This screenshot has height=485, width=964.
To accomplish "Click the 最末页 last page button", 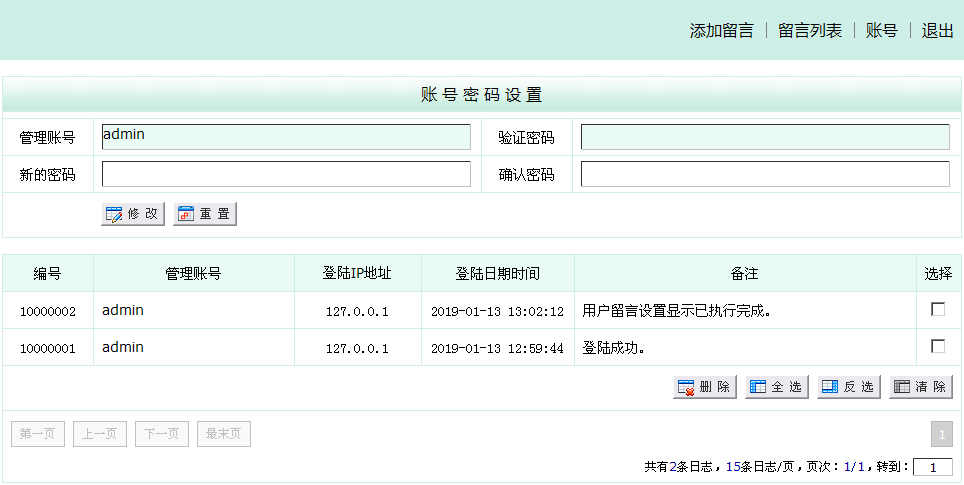I will [224, 434].
